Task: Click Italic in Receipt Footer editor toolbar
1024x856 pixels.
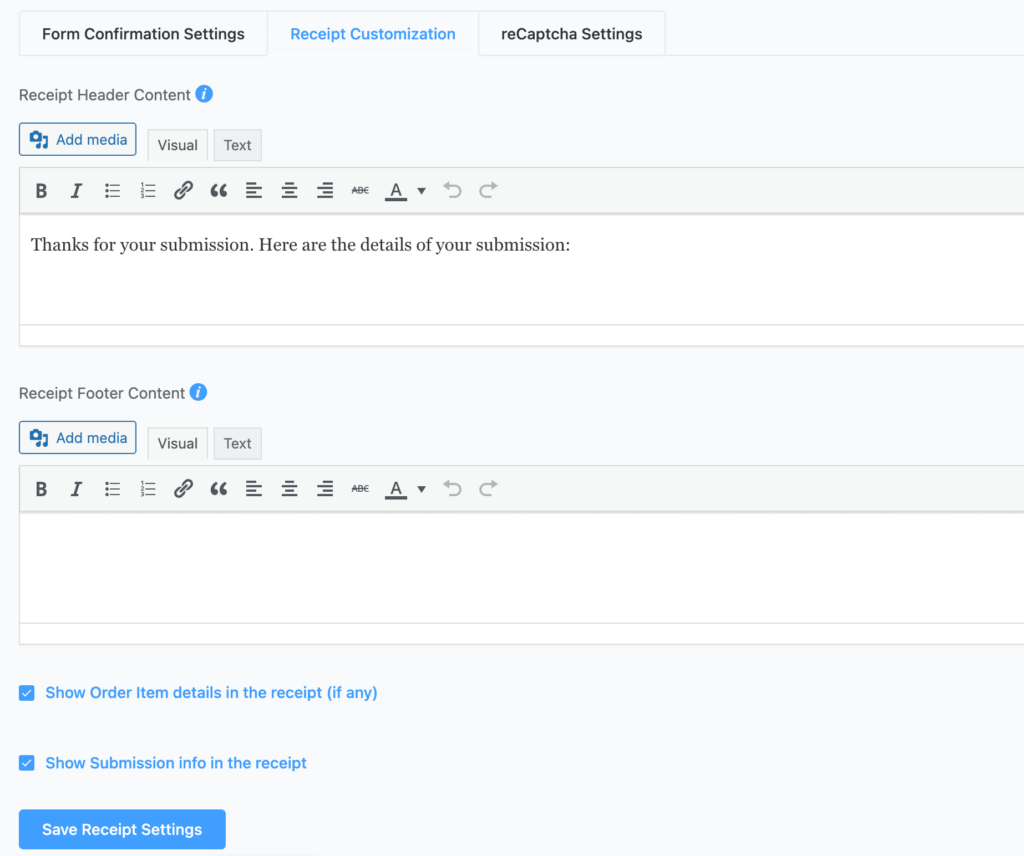Action: 76,489
